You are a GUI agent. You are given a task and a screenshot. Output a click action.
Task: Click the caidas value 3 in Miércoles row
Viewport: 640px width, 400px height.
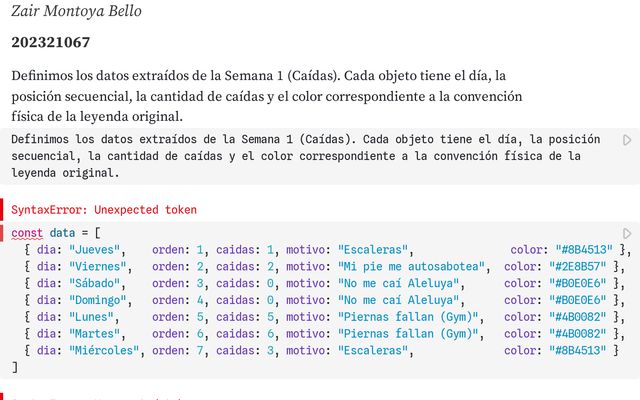[270, 350]
